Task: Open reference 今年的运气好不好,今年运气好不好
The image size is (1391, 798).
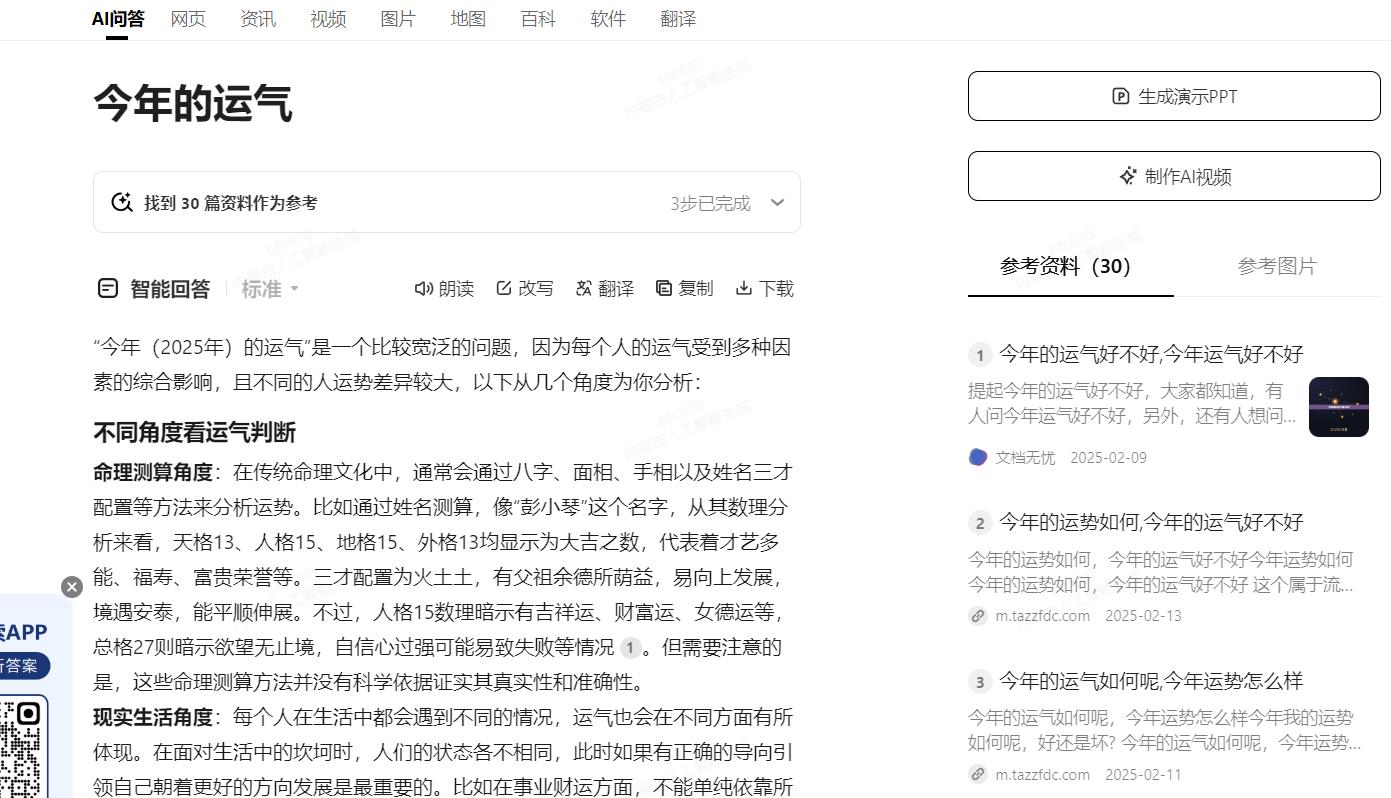Action: pos(1151,354)
